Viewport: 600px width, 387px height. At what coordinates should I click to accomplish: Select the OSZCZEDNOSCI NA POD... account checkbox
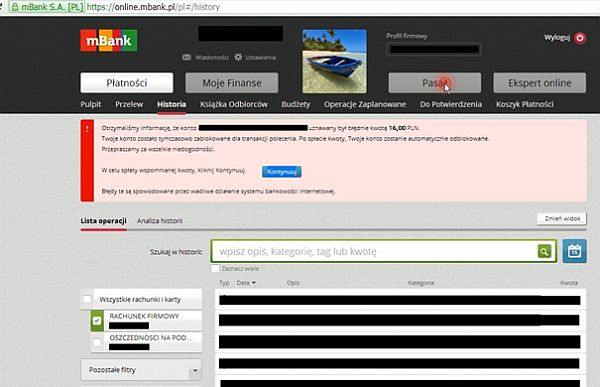click(x=97, y=342)
